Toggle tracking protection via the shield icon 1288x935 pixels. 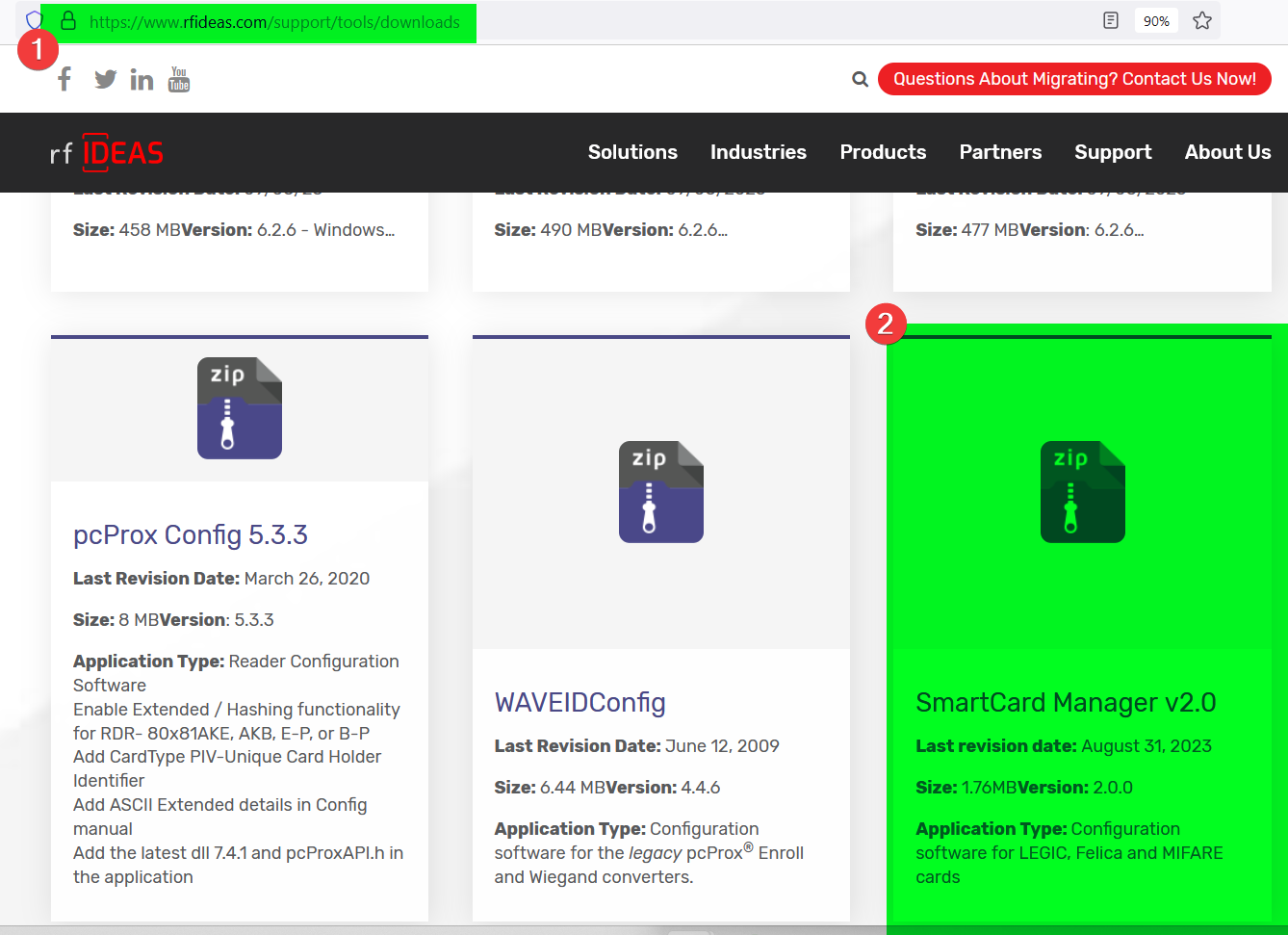coord(34,19)
